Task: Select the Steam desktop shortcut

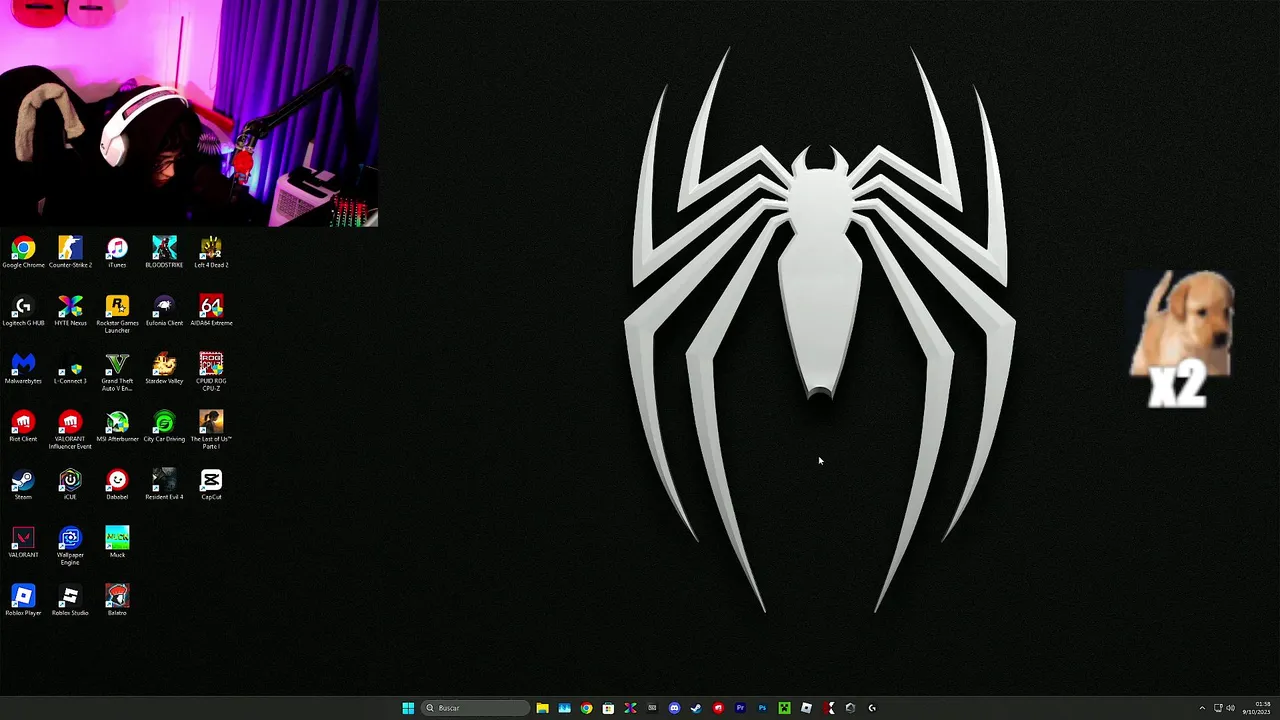Action: point(23,484)
